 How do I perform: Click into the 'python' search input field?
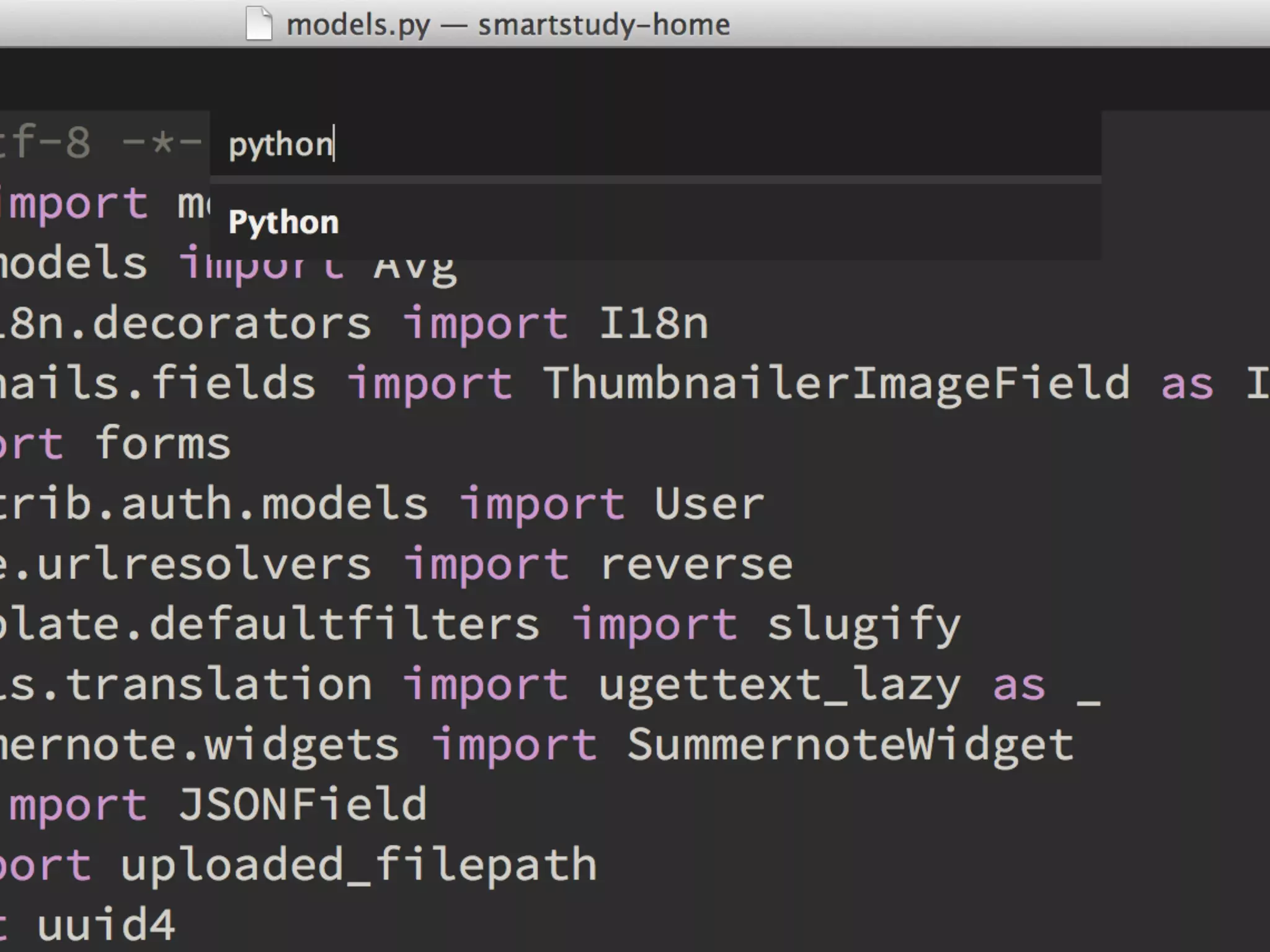(655, 144)
